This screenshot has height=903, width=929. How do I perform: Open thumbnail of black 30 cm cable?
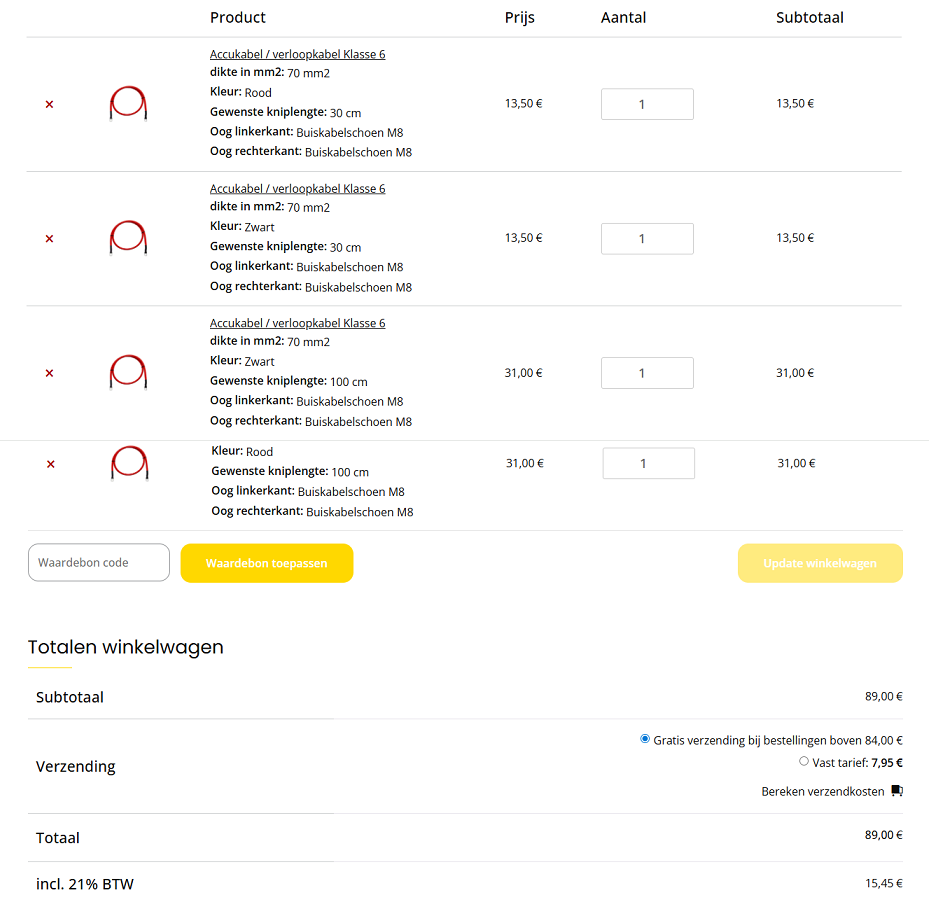click(x=129, y=238)
